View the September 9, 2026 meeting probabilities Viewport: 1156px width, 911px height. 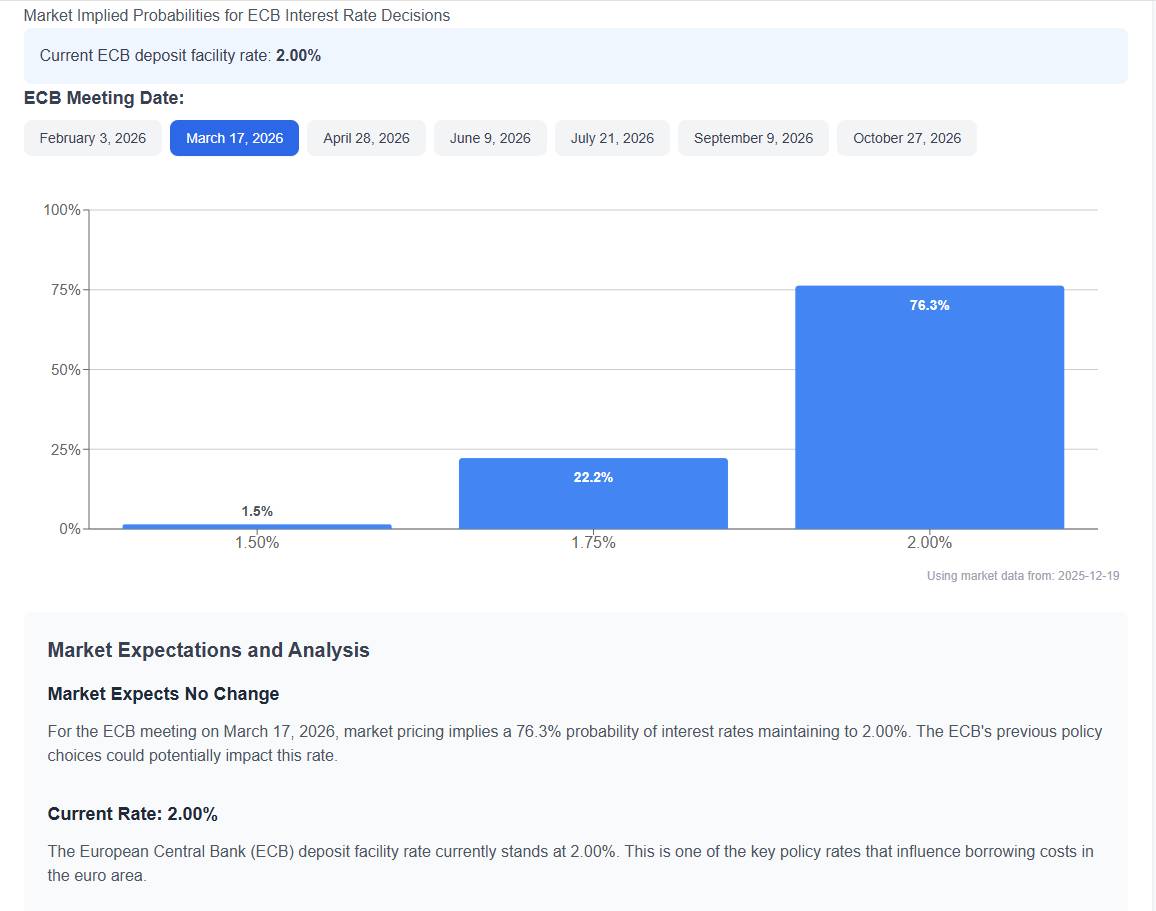753,138
